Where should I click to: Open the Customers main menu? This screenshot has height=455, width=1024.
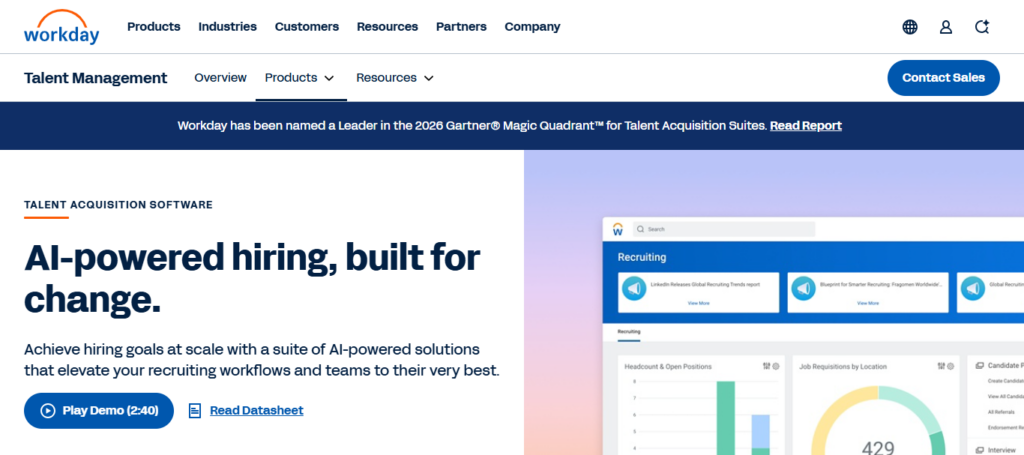pyautogui.click(x=307, y=27)
